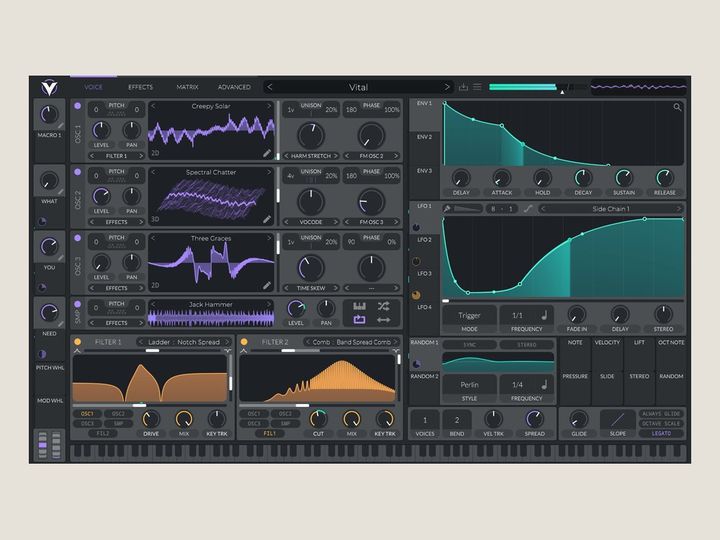The width and height of the screenshot is (720, 540).
Task: Toggle FIL1 input on Filter 2
Action: coord(269,433)
